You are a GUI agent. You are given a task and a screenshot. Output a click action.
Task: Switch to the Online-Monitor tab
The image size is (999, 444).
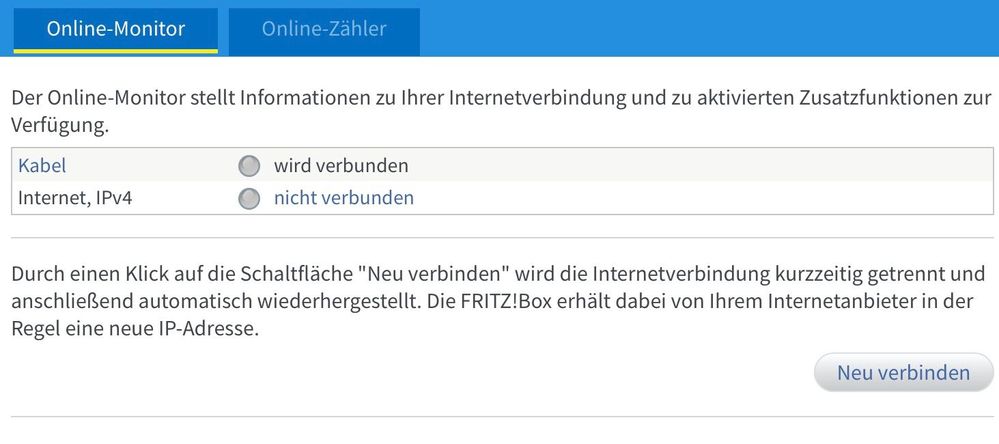tap(116, 29)
